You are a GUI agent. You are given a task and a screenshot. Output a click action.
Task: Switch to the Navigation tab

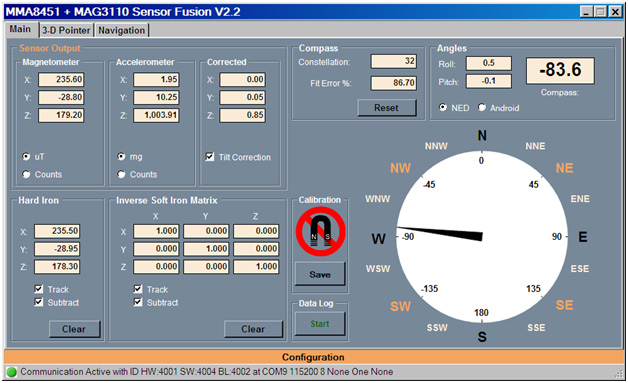121,30
